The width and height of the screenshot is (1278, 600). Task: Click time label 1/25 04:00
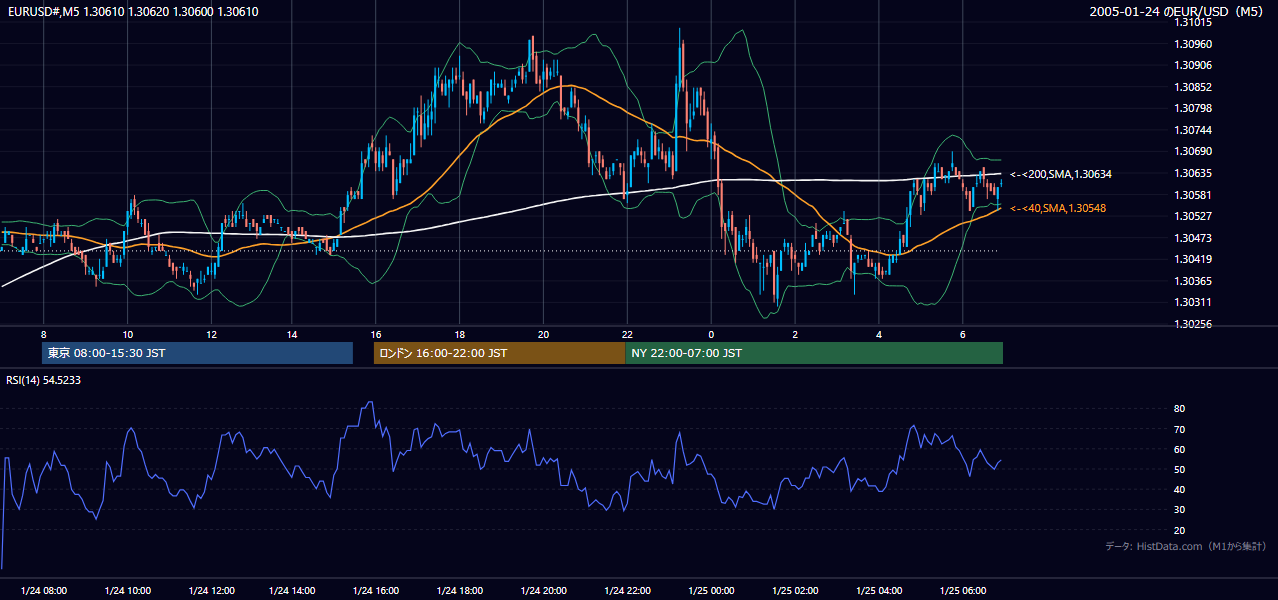(879, 591)
